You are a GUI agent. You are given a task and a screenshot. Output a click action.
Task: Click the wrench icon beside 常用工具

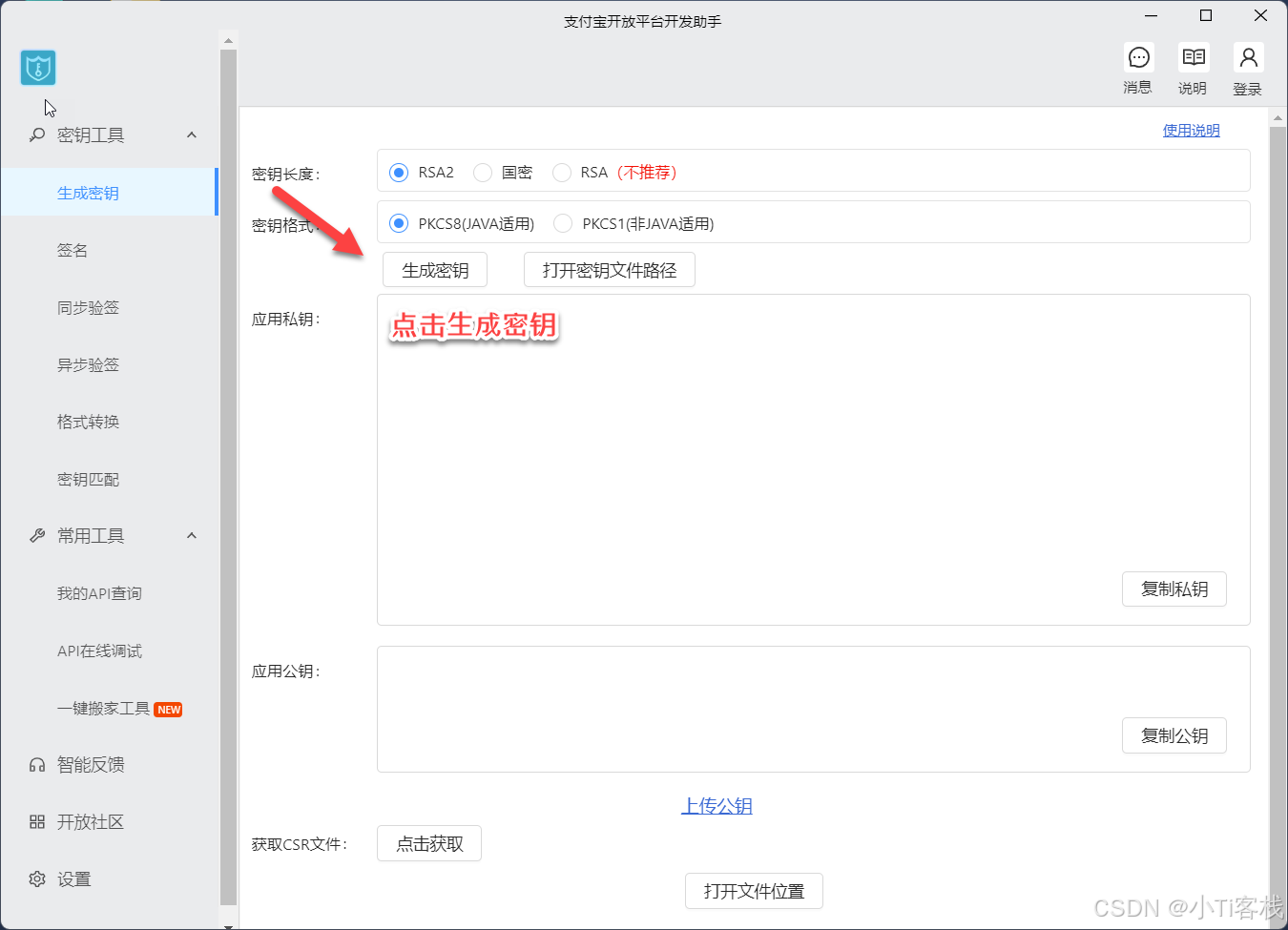[x=37, y=536]
